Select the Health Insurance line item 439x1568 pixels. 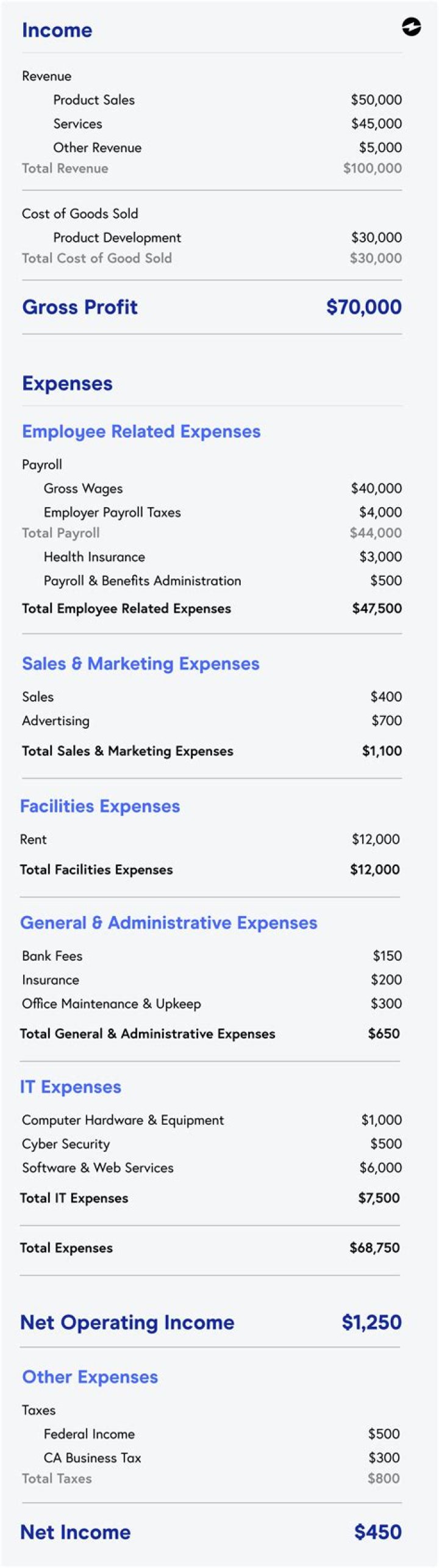coord(95,557)
